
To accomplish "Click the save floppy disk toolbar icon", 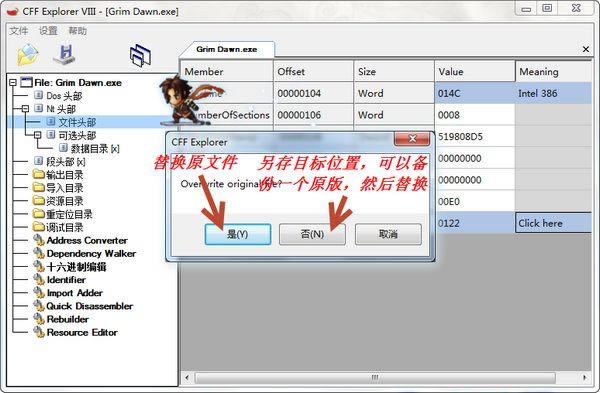I will click(65, 55).
